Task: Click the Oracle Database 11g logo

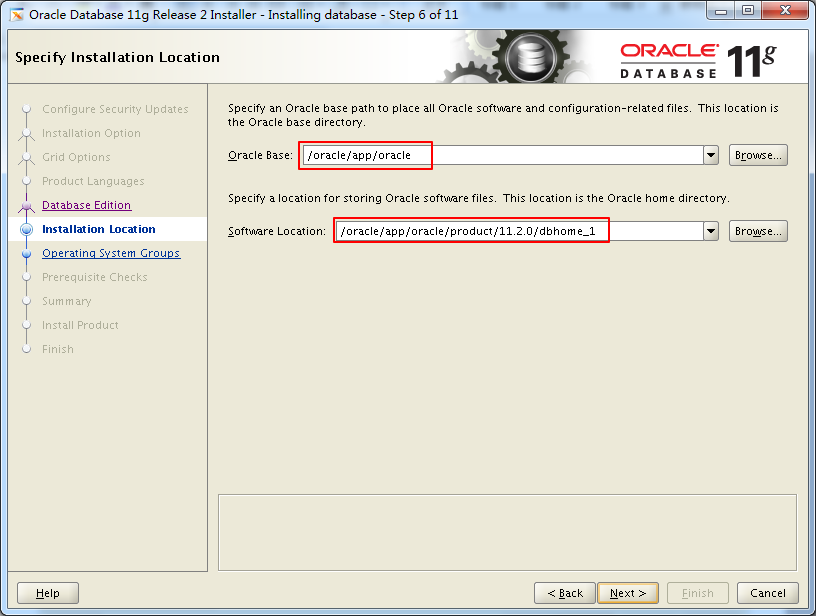Action: (698, 61)
